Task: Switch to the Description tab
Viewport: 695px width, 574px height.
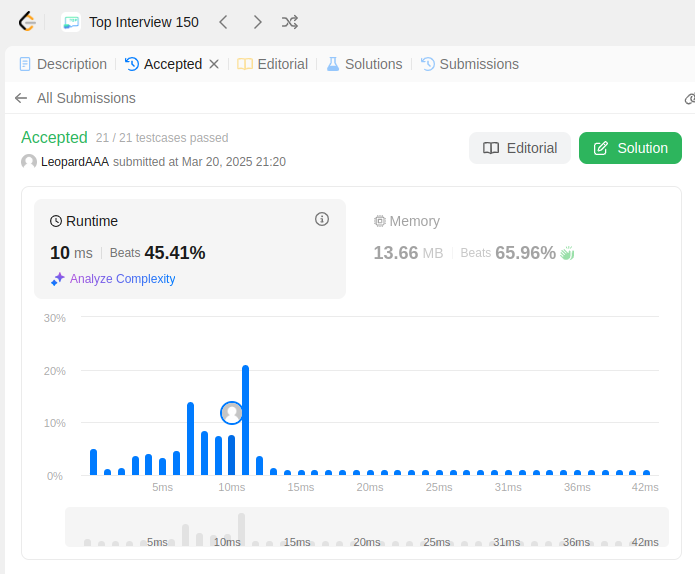Action: pyautogui.click(x=63, y=64)
